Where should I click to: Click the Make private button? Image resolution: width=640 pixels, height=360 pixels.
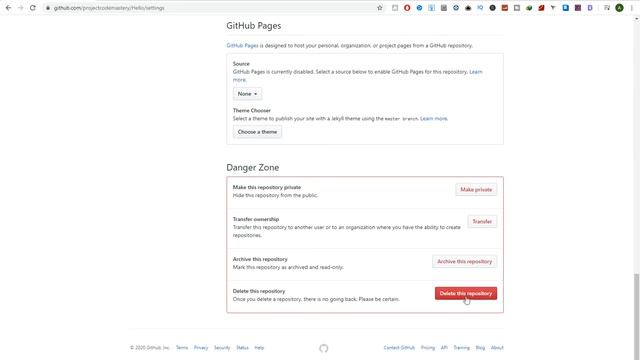tap(476, 189)
